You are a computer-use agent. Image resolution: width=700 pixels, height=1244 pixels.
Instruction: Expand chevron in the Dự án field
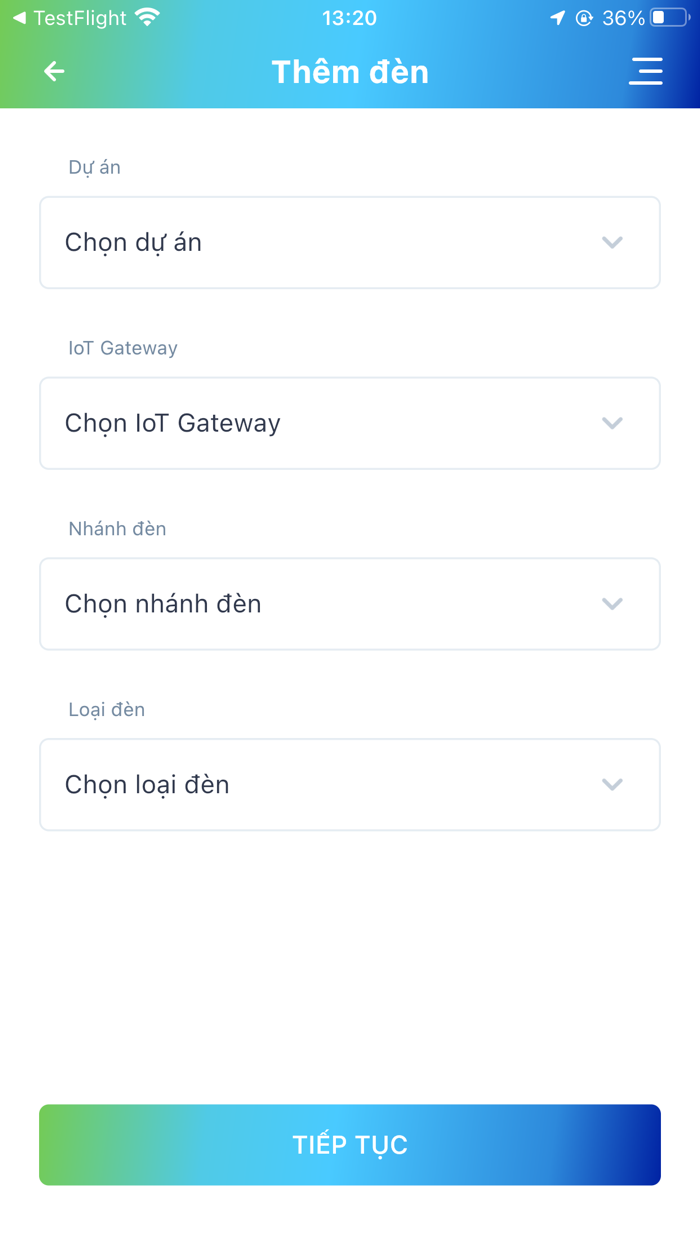click(613, 243)
